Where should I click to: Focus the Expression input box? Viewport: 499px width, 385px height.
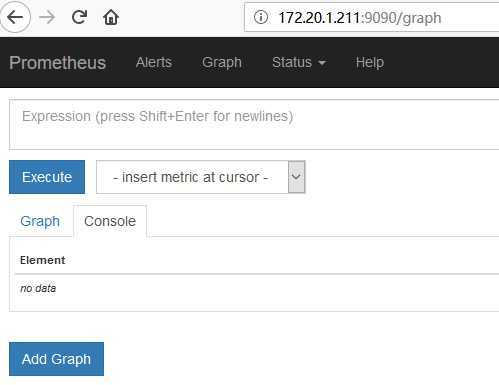pyautogui.click(x=254, y=124)
